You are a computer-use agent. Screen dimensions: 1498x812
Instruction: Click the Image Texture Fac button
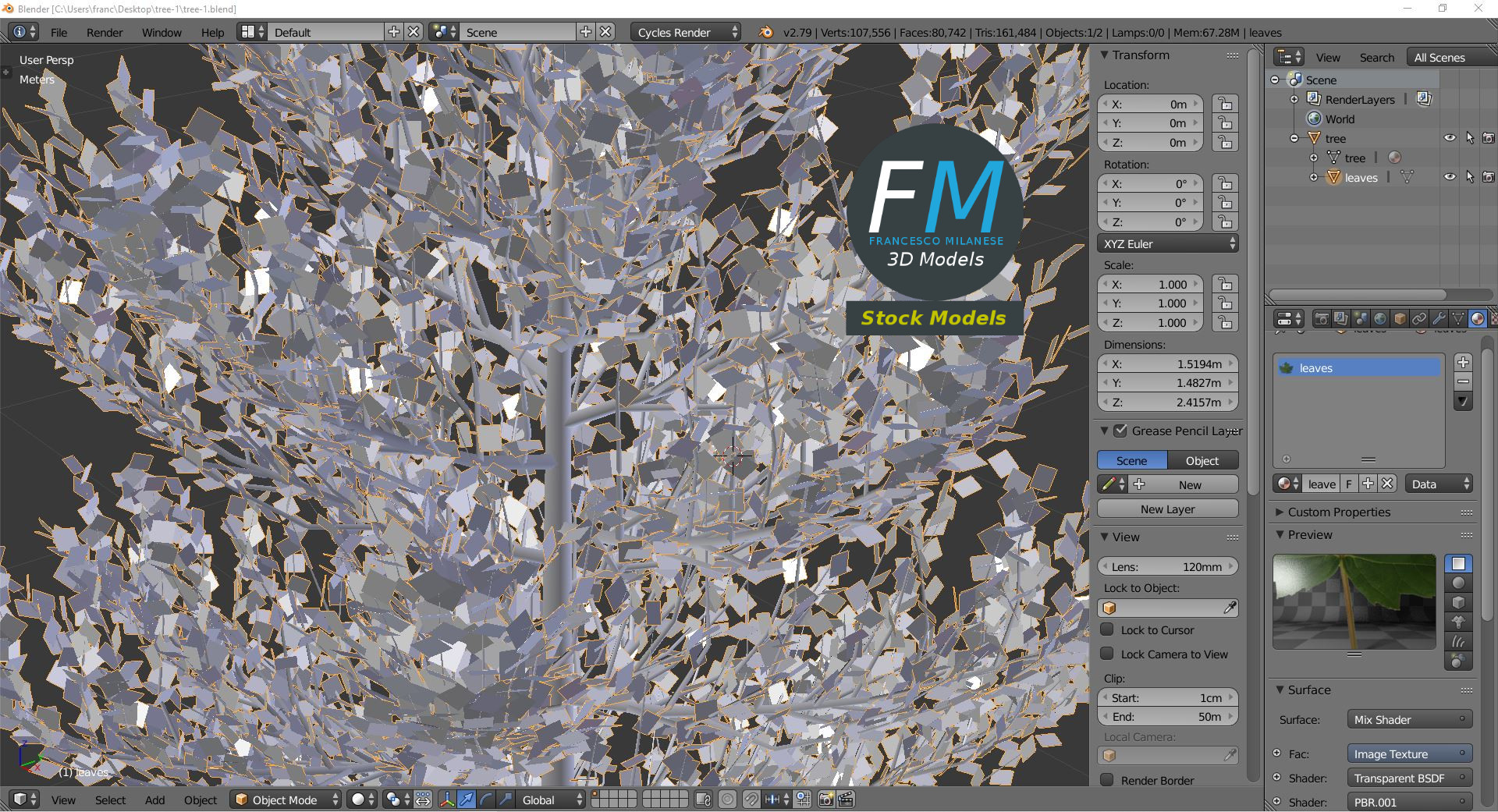1409,753
